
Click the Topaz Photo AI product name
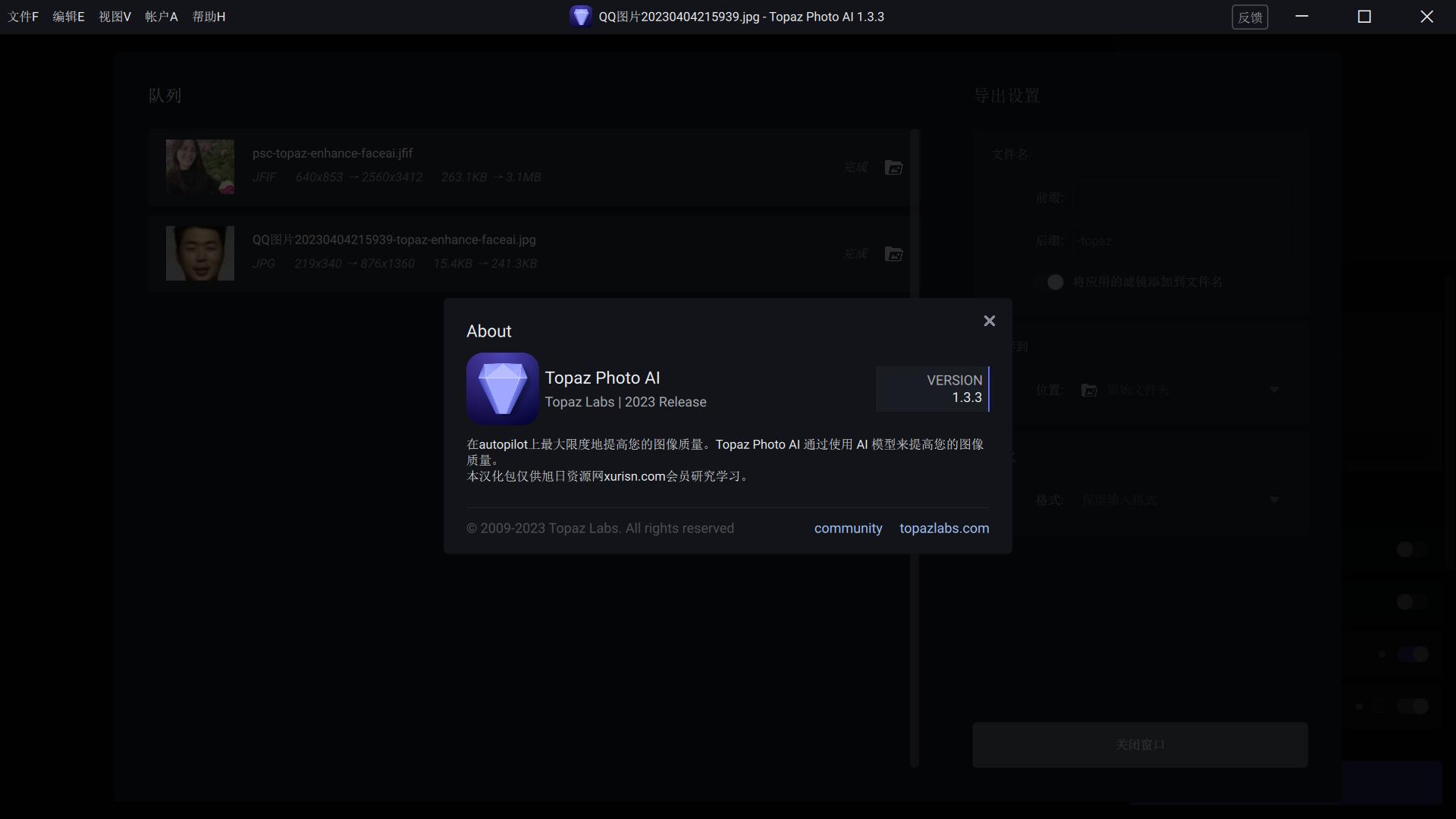[x=602, y=378]
